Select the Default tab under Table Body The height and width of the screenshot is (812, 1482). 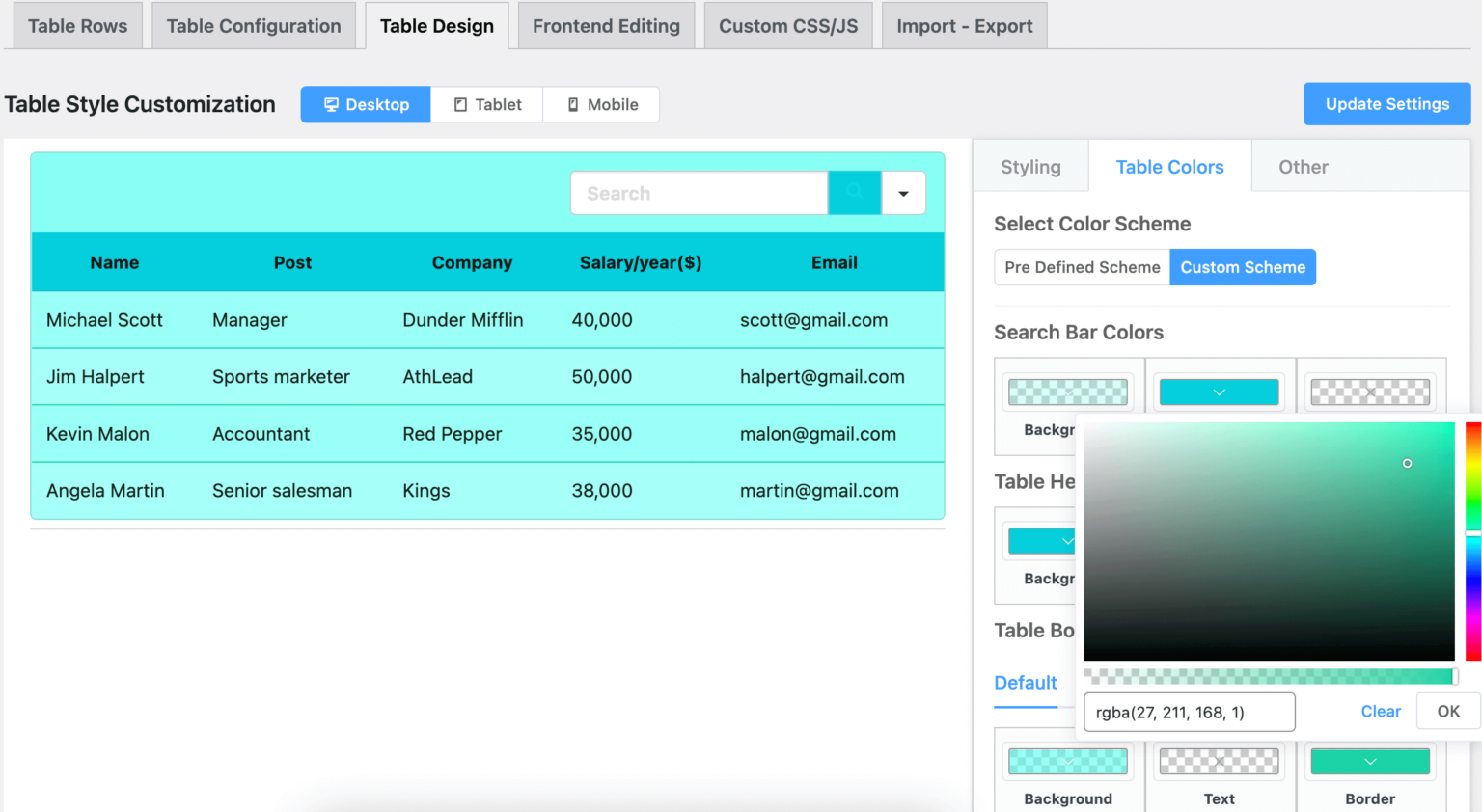coord(1026,683)
